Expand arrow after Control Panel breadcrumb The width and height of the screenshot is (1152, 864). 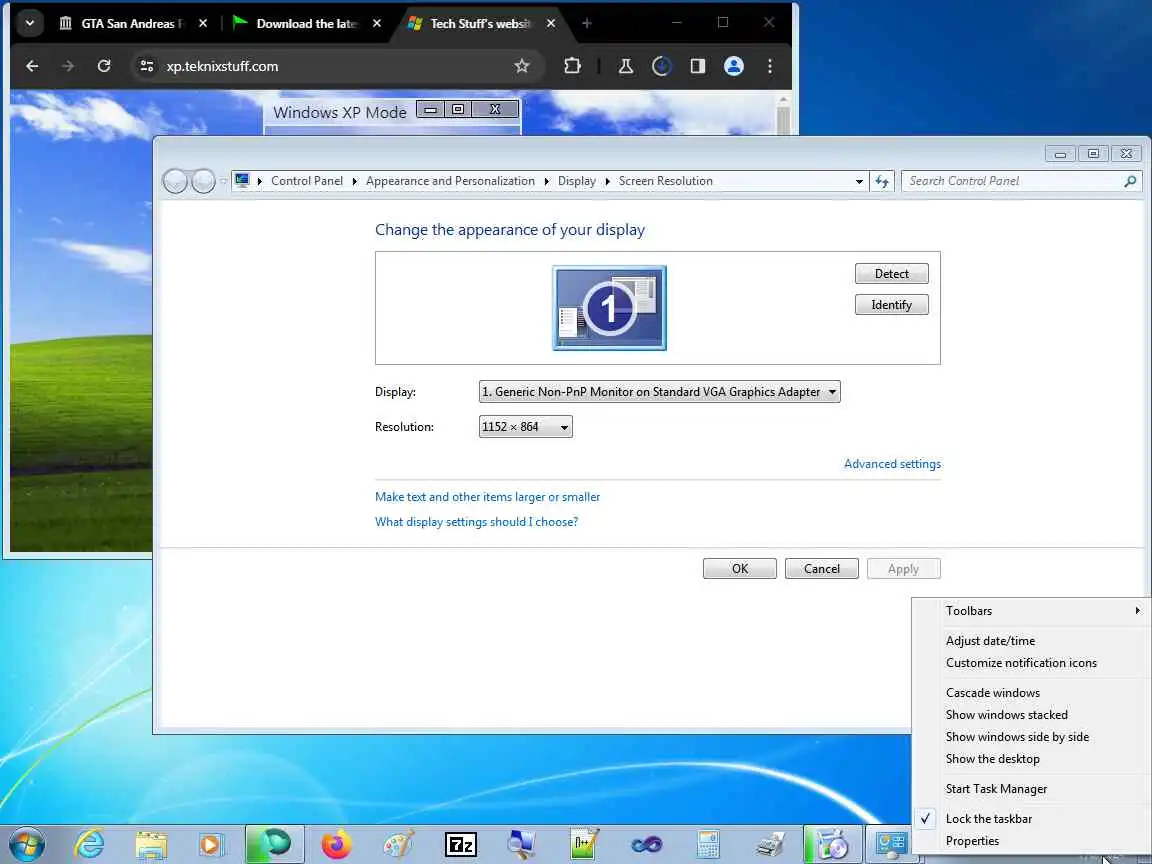coord(354,181)
